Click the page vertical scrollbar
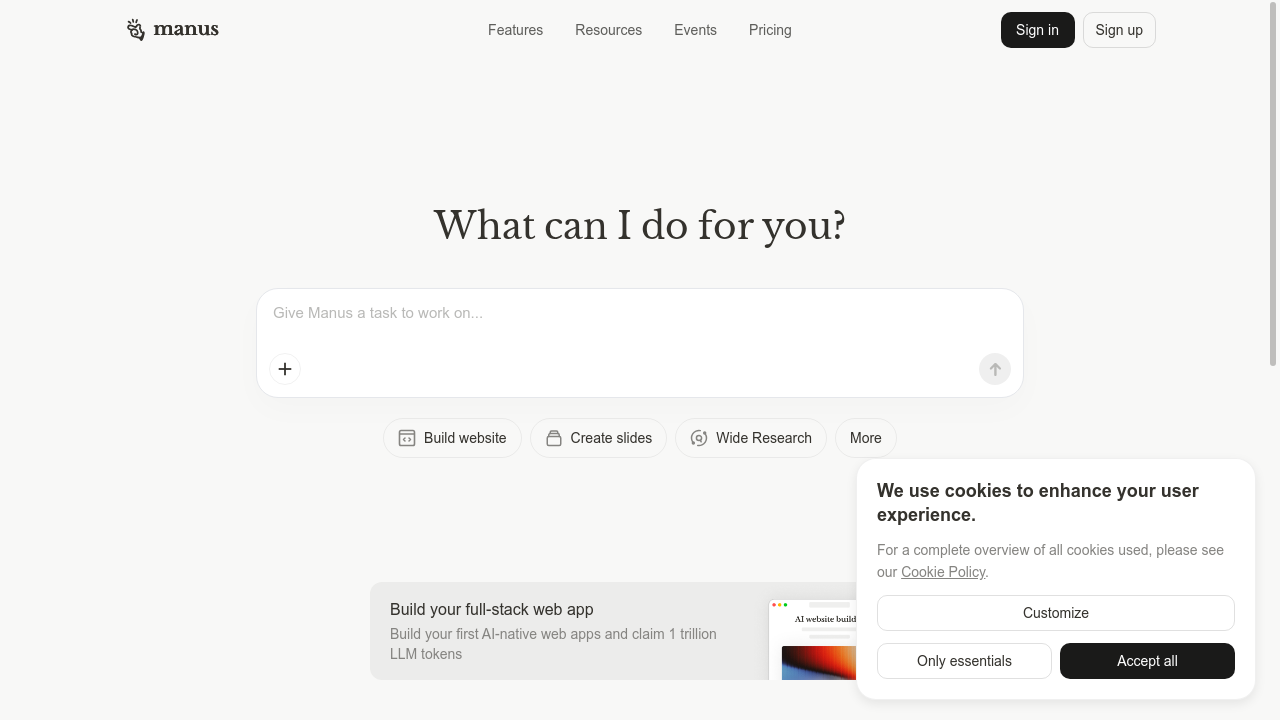The height and width of the screenshot is (720, 1280). pyautogui.click(x=1273, y=183)
